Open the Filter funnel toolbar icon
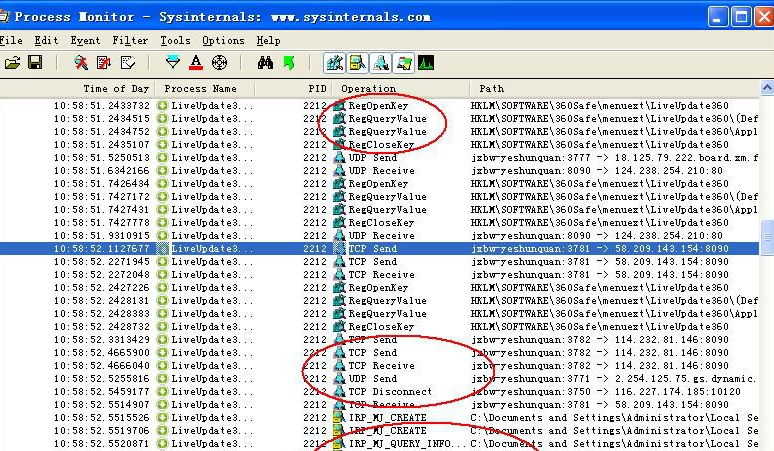774x451 pixels. click(173, 63)
